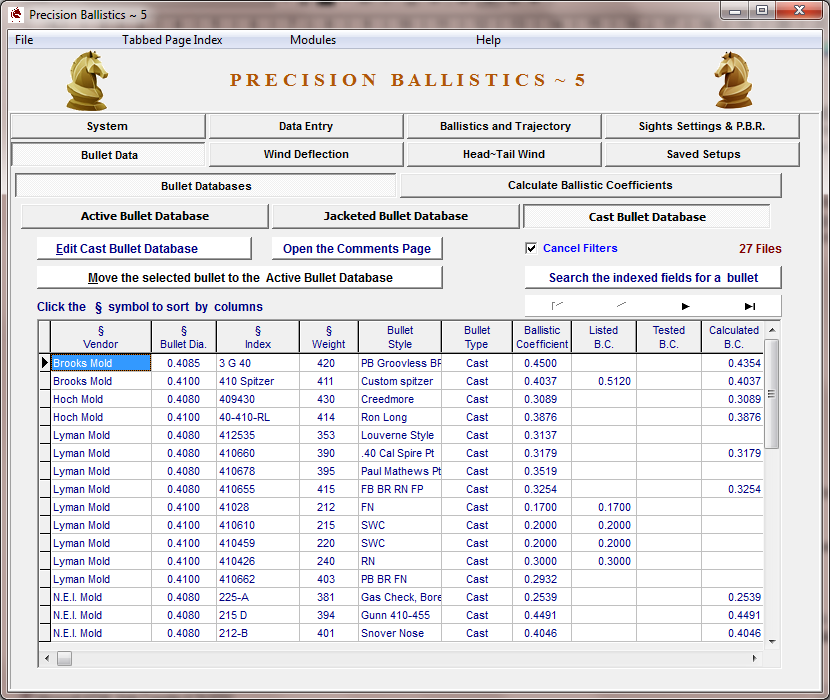Click the Tested B.C. column header

click(x=669, y=337)
